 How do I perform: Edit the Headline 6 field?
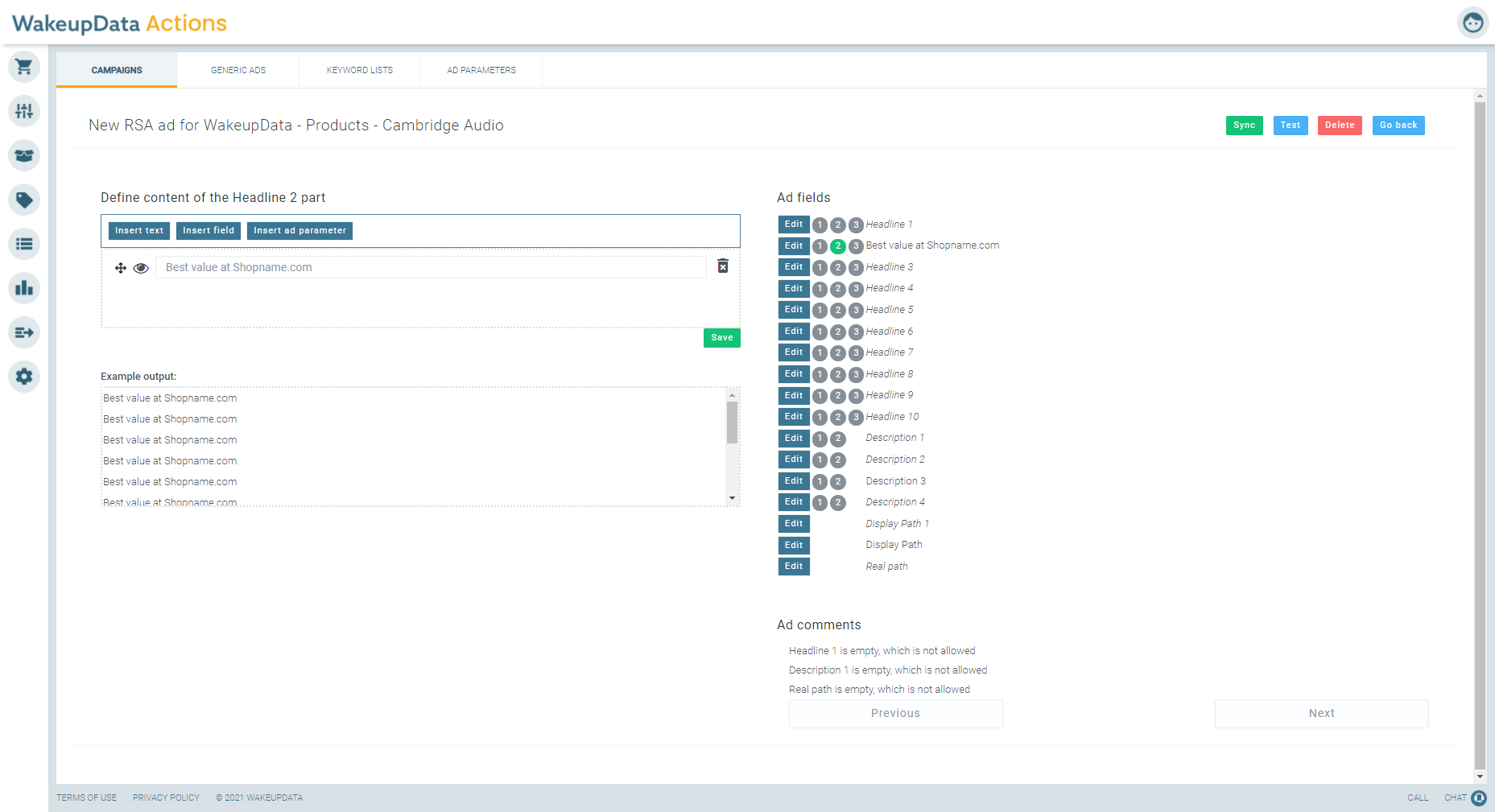pos(794,332)
